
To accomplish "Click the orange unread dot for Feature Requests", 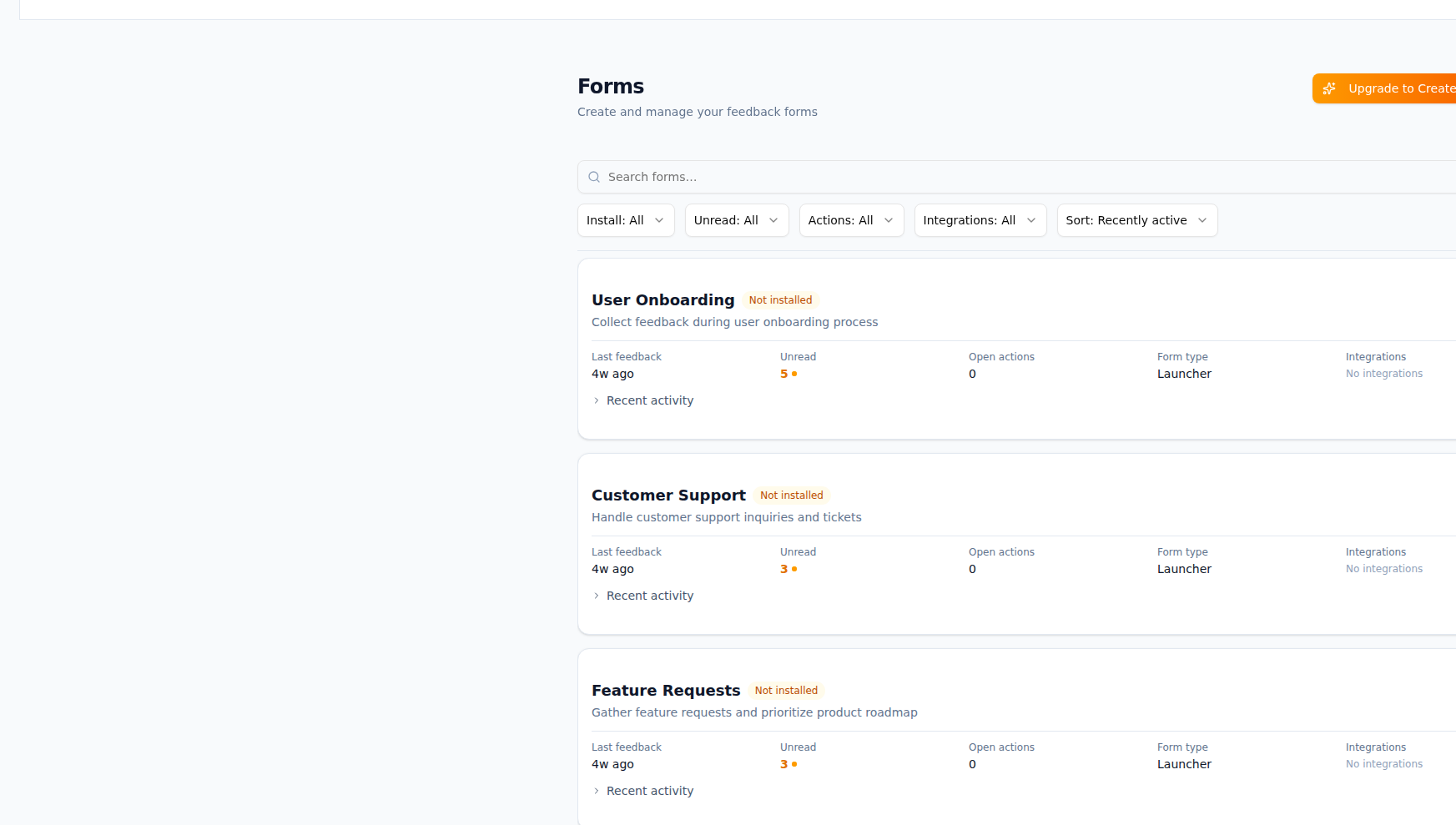I will pyautogui.click(x=793, y=764).
